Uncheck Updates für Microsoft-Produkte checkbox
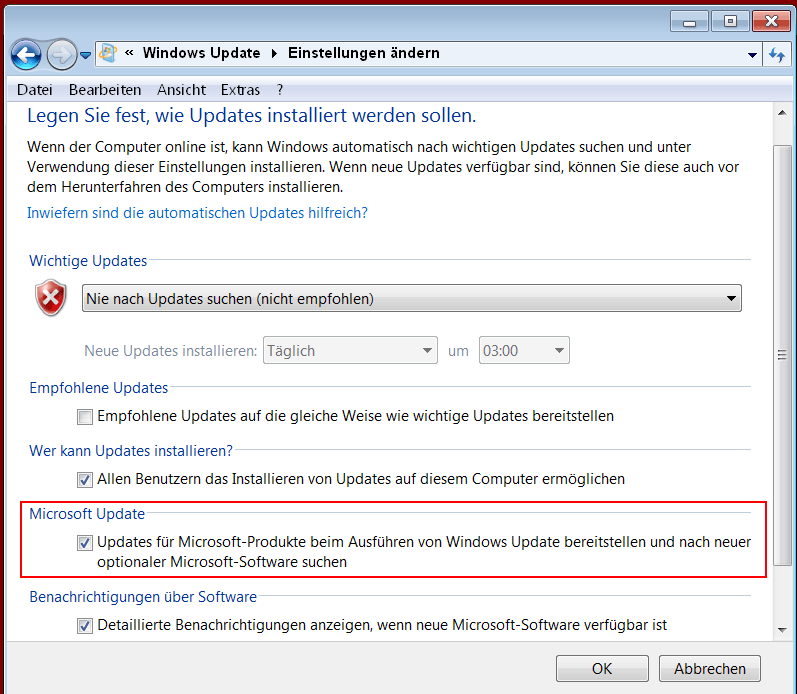This screenshot has width=797, height=694. point(85,542)
